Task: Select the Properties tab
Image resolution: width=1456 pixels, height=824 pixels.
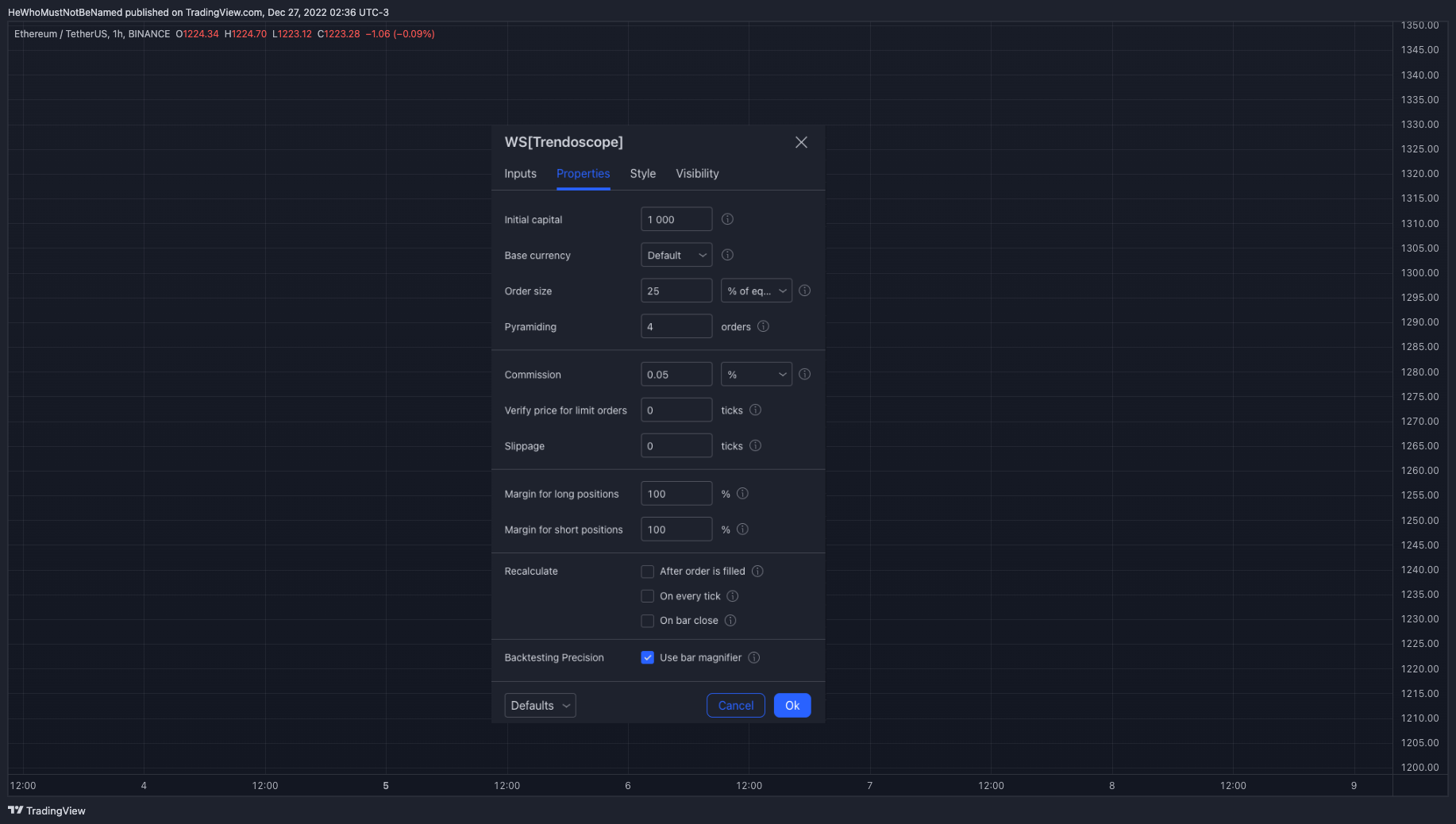Action: 583,173
